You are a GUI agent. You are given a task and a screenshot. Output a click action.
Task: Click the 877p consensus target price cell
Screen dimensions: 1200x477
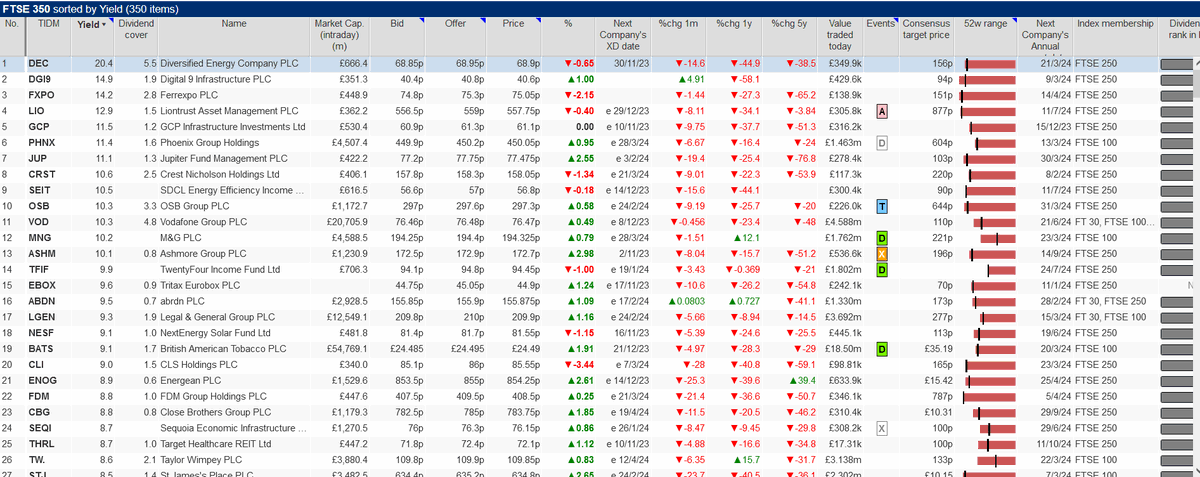941,110
